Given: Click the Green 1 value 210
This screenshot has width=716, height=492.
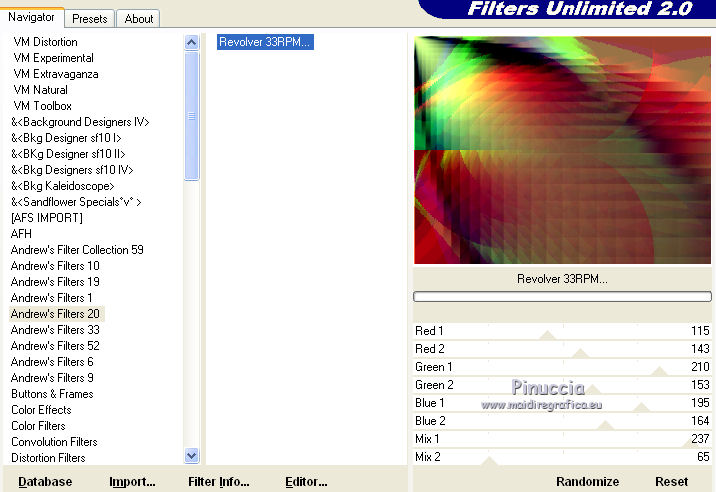Looking at the screenshot, I should [700, 367].
